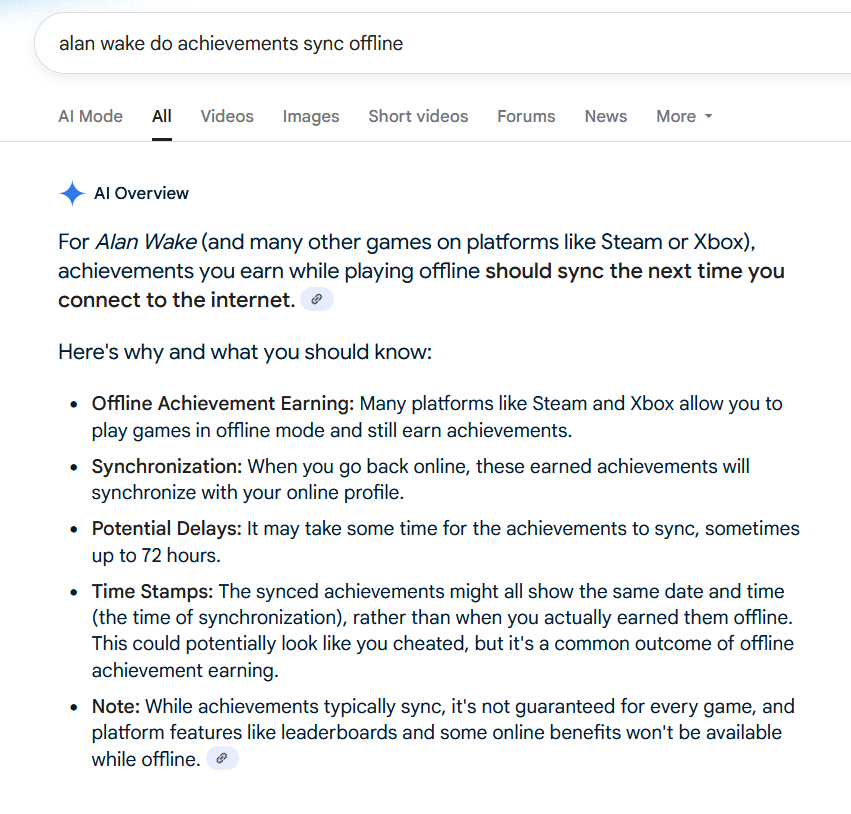This screenshot has height=814, width=851.
Task: Click bold 'should sync the next time you' text
Action: [635, 271]
